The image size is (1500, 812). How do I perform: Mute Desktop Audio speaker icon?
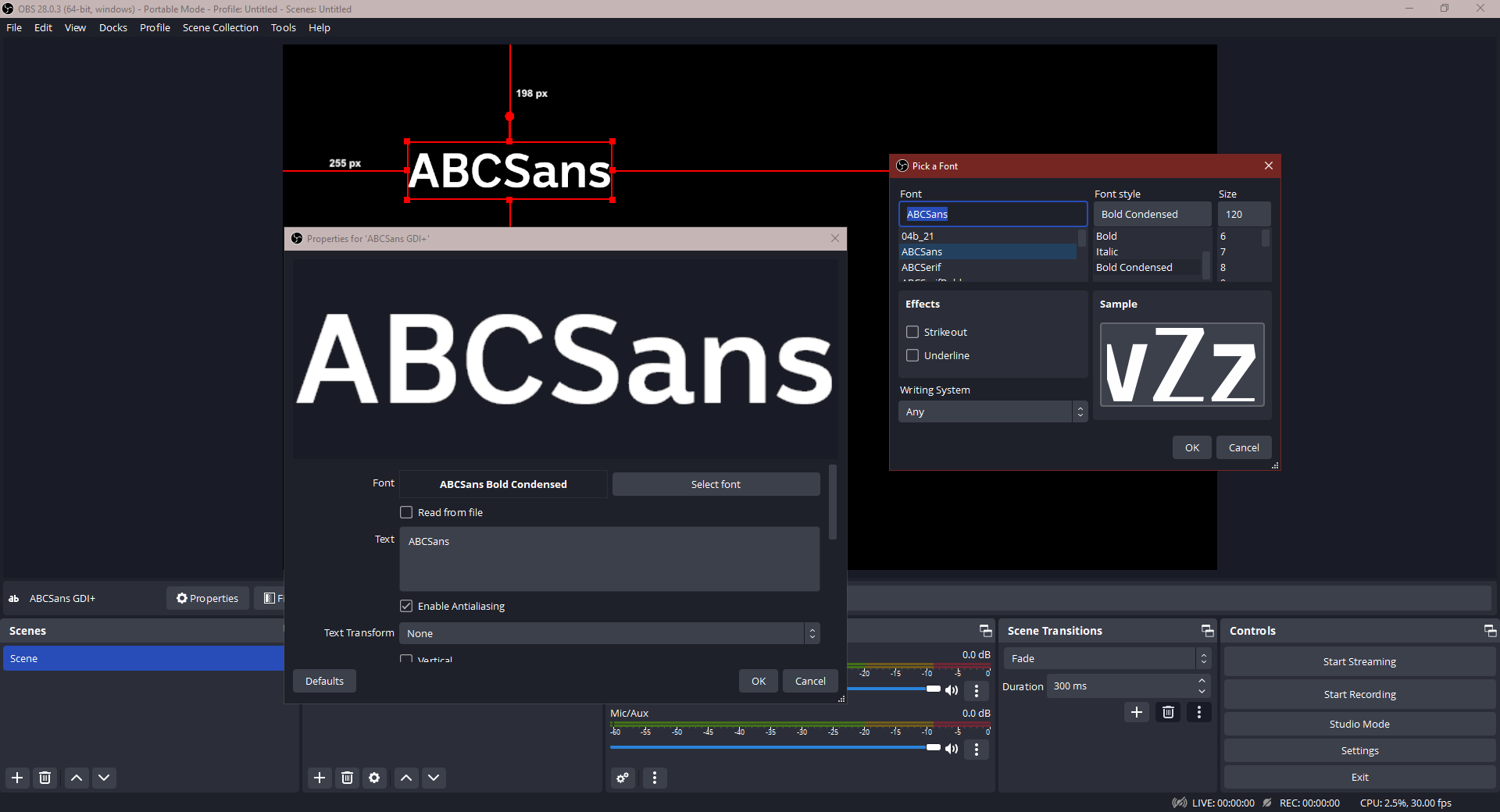coord(952,690)
